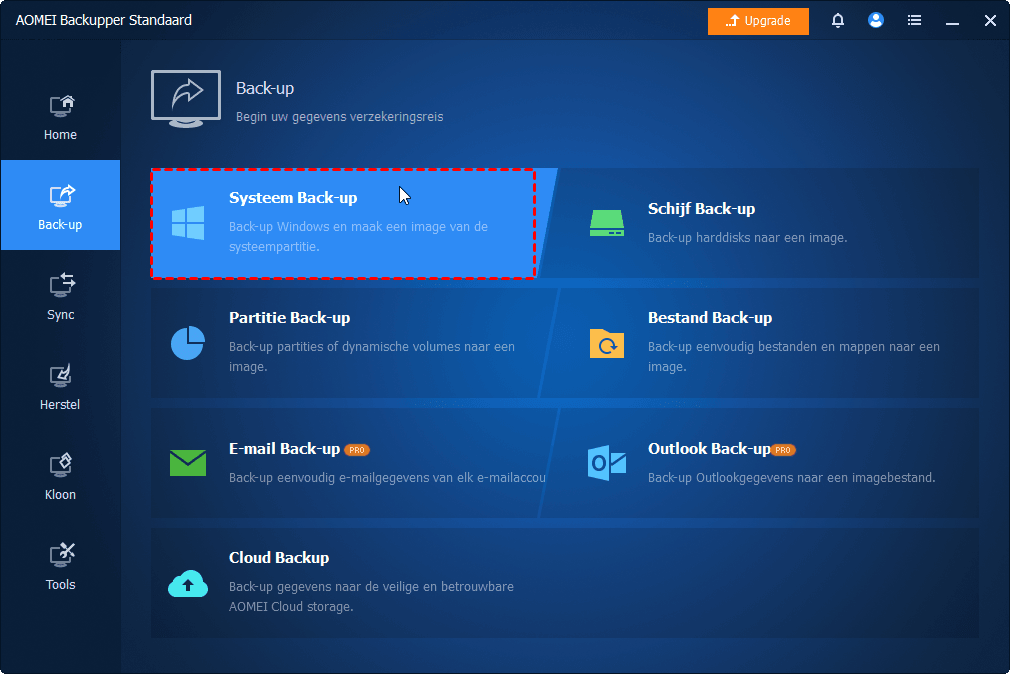The image size is (1010, 674).
Task: Click the Outlook Back-up logo icon
Action: (607, 463)
